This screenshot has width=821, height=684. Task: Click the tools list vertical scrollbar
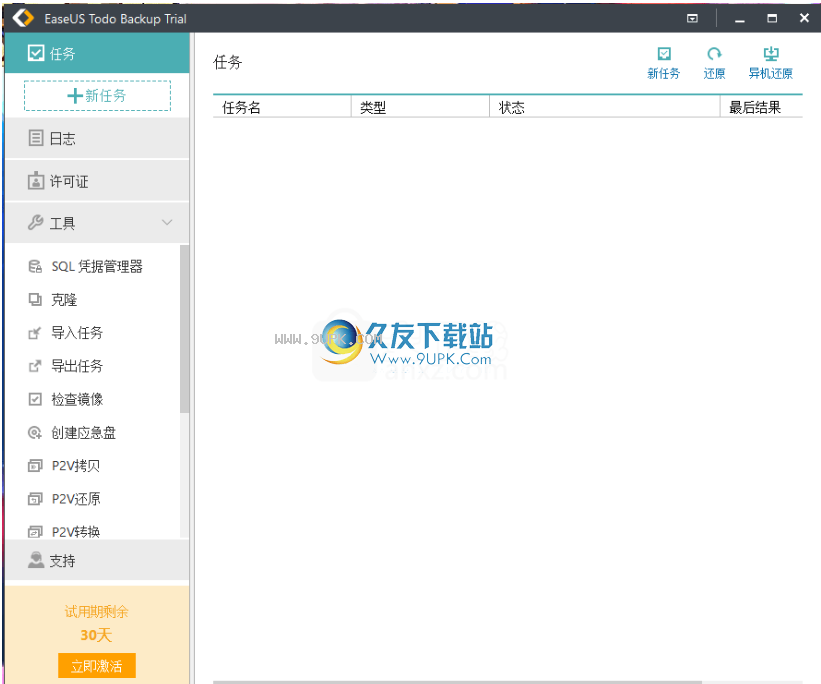point(184,329)
